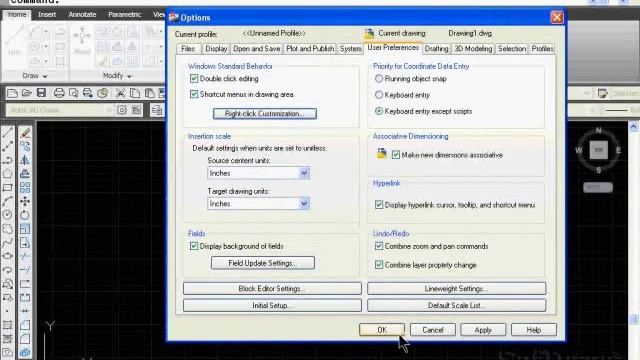This screenshot has height=360, width=640.
Task: Switch to the Profiles tab
Action: point(542,49)
